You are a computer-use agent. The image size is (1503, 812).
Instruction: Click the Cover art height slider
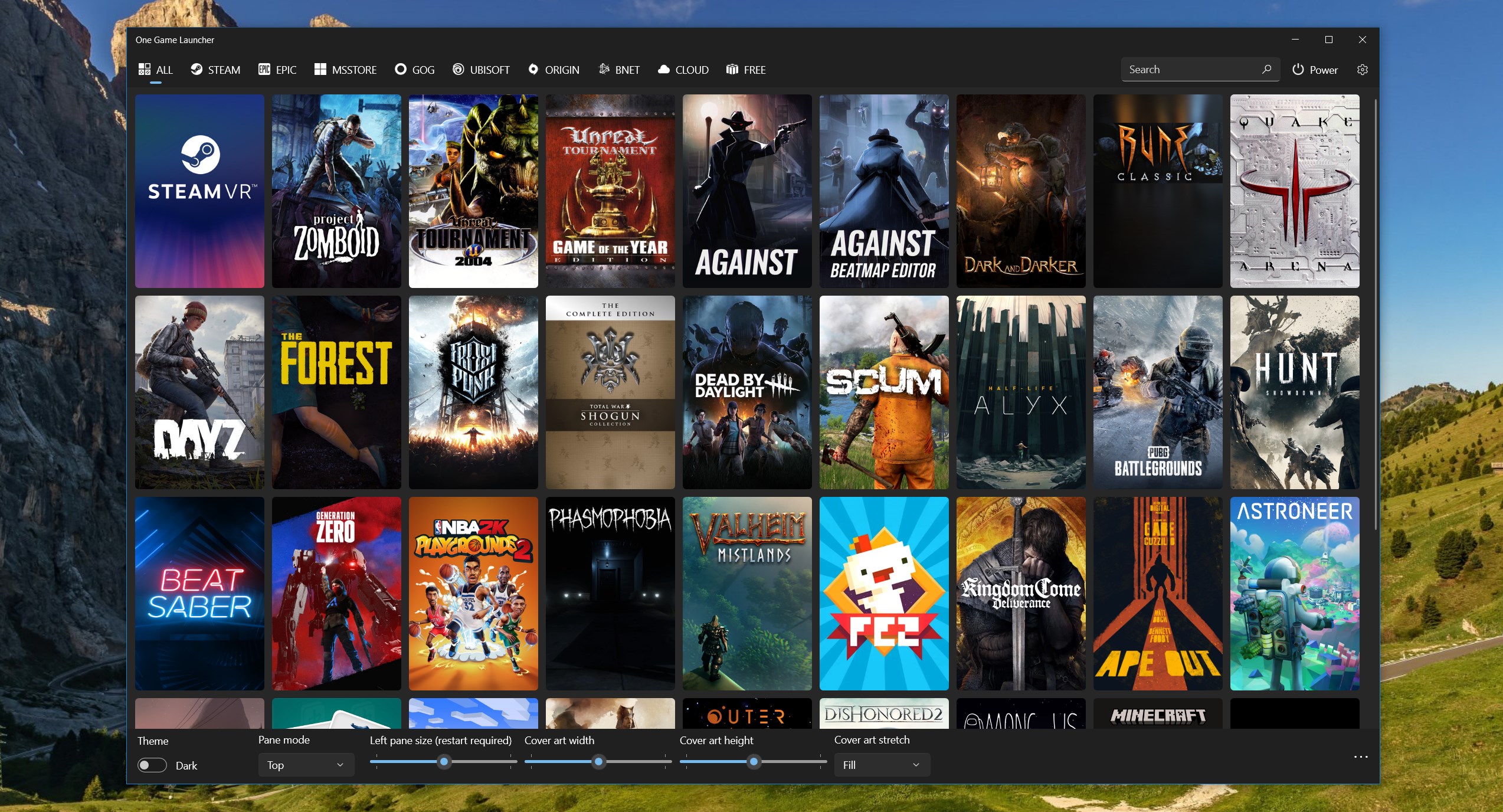(x=753, y=762)
